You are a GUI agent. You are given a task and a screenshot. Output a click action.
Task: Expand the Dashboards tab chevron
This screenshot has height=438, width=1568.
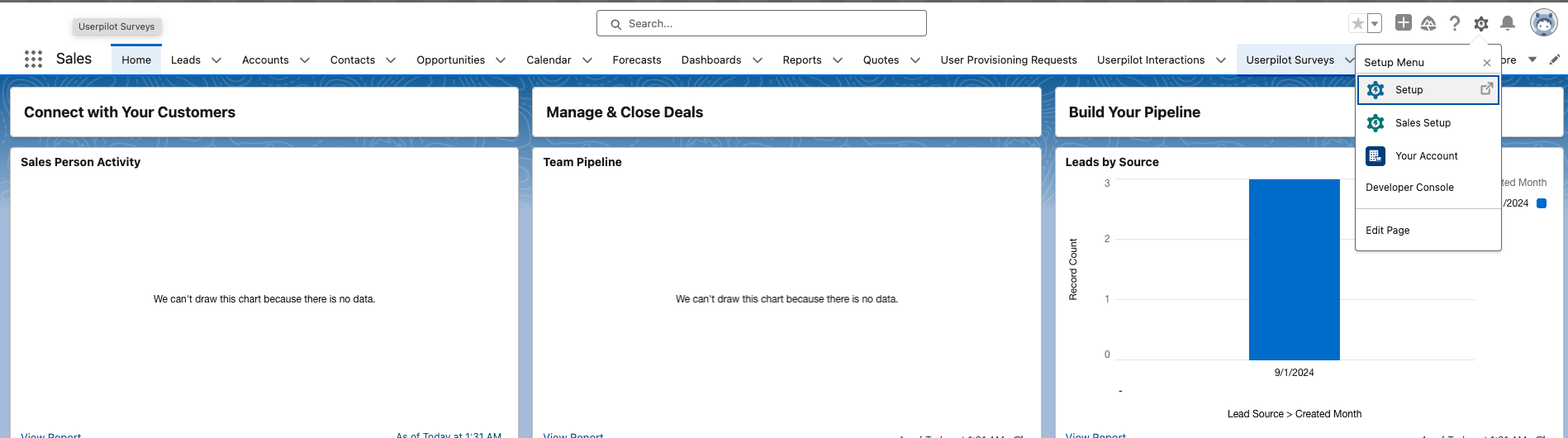click(x=758, y=60)
